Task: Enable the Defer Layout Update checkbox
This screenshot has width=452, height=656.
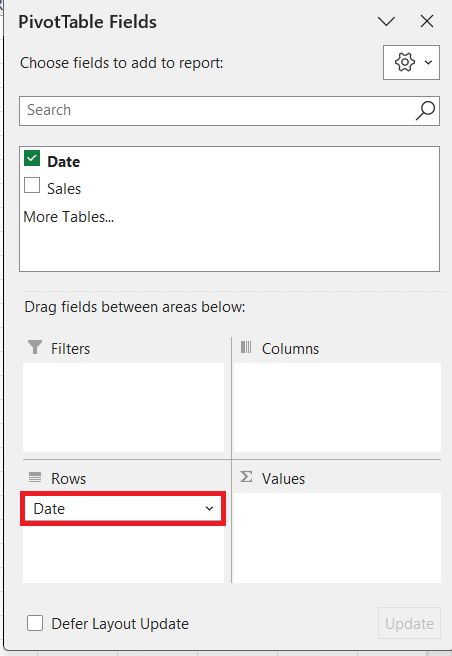Action: [x=35, y=623]
